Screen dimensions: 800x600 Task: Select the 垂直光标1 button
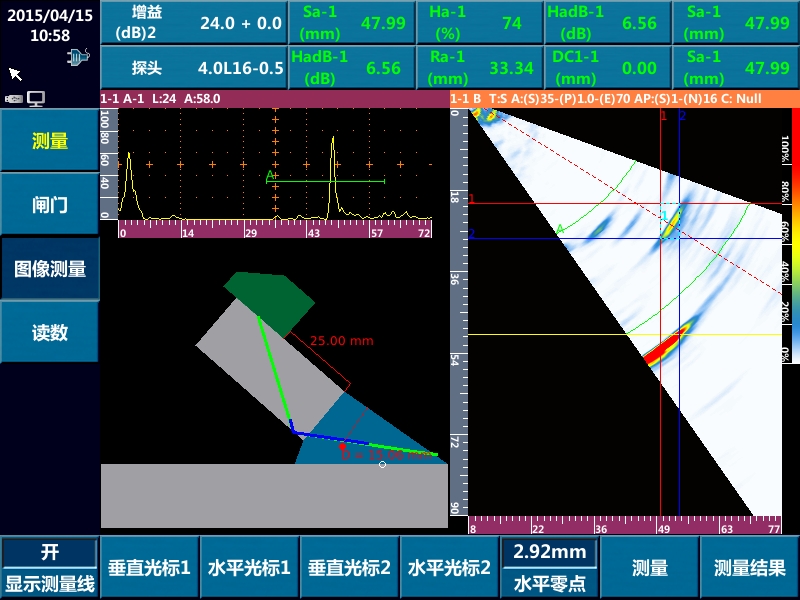(149, 567)
